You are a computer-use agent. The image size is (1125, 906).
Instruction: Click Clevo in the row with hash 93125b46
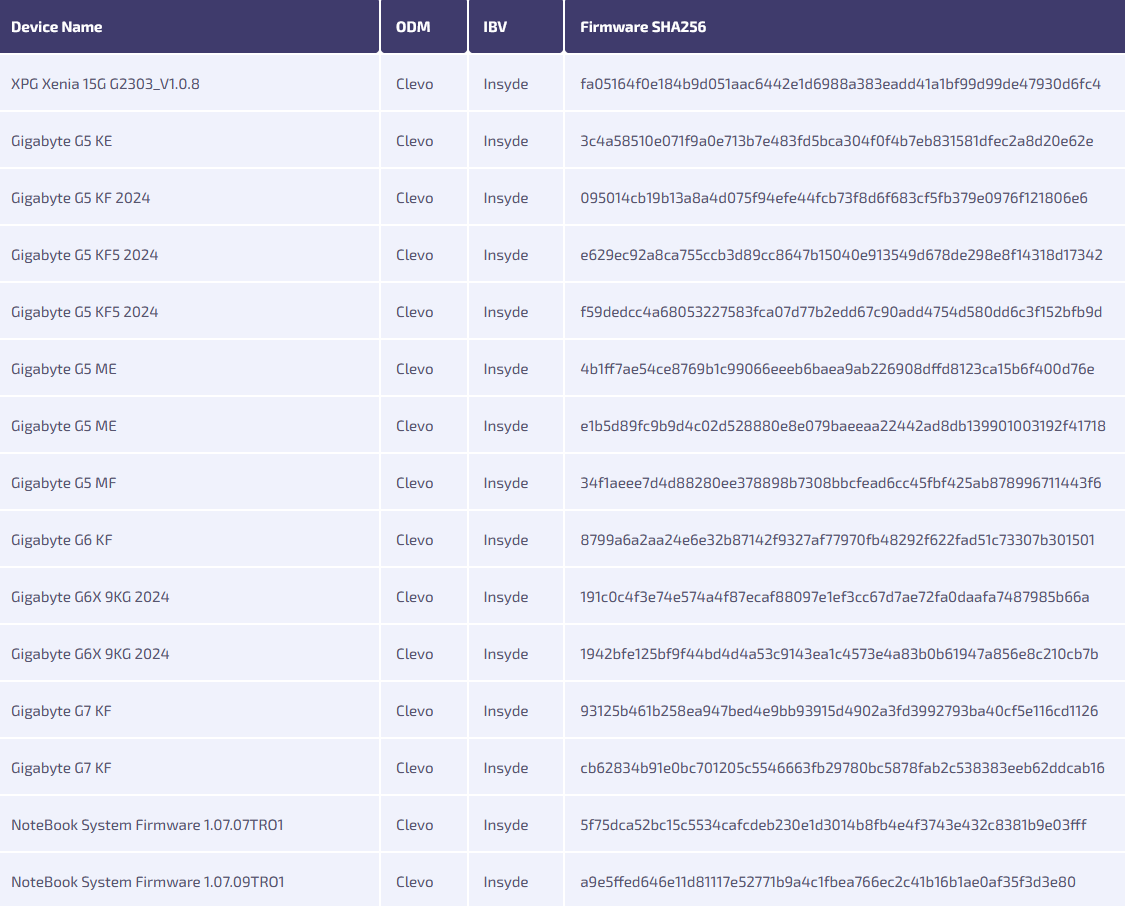pyautogui.click(x=415, y=712)
